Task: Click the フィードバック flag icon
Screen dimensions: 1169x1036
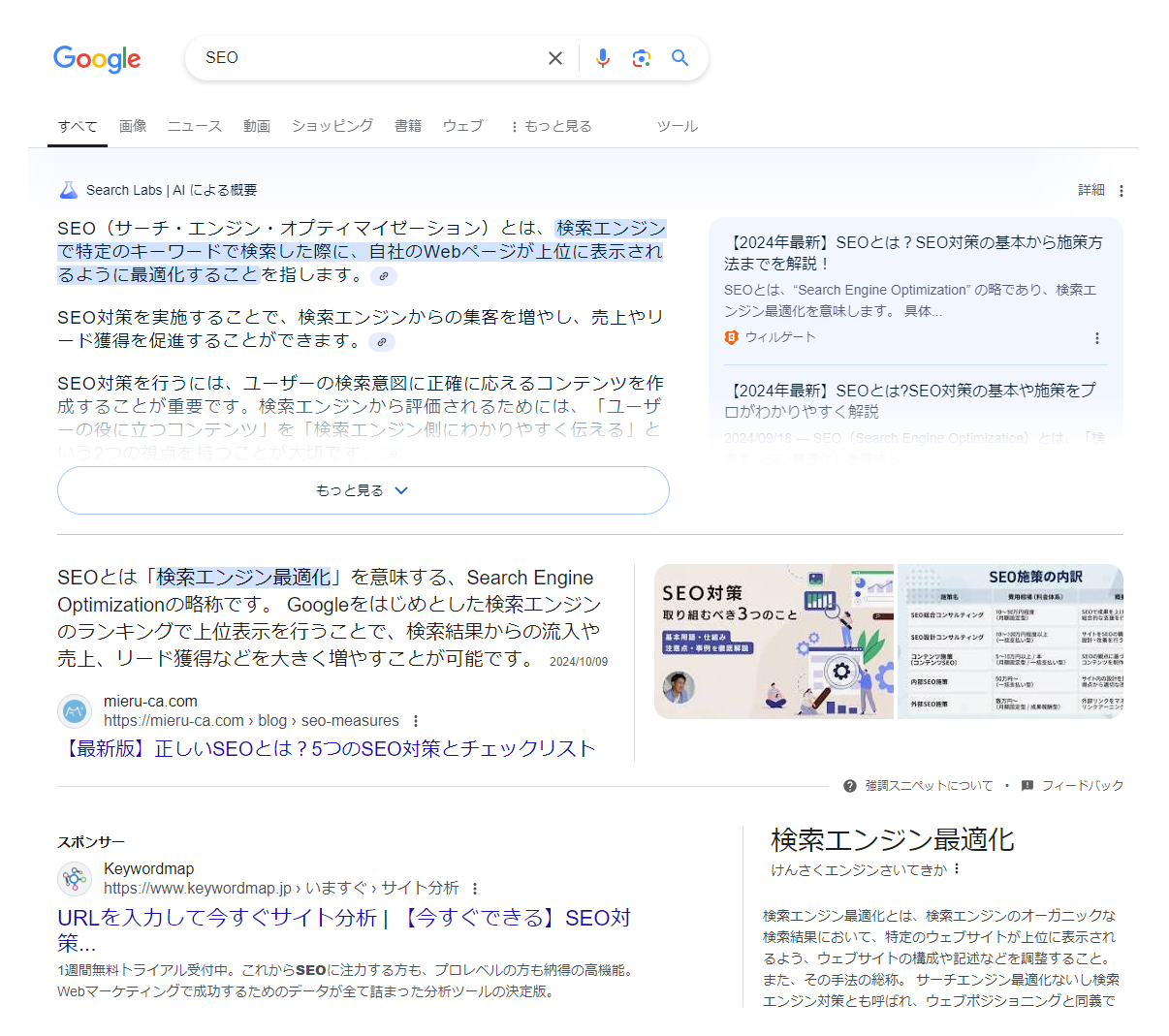Action: [1027, 786]
